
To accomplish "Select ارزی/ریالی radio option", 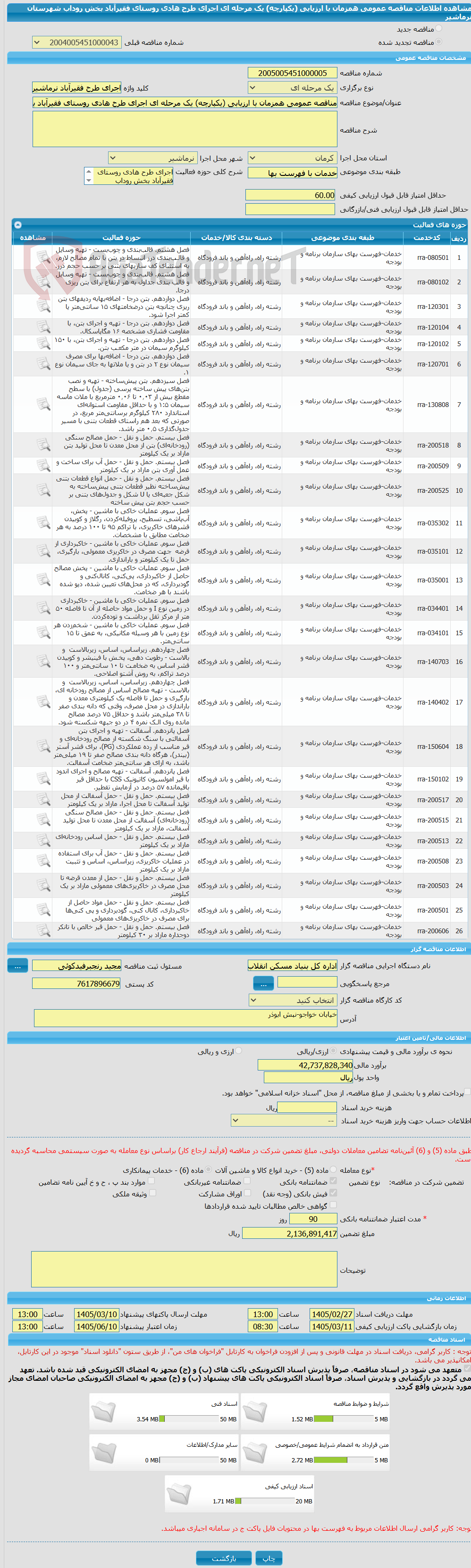I will coord(333,1051).
